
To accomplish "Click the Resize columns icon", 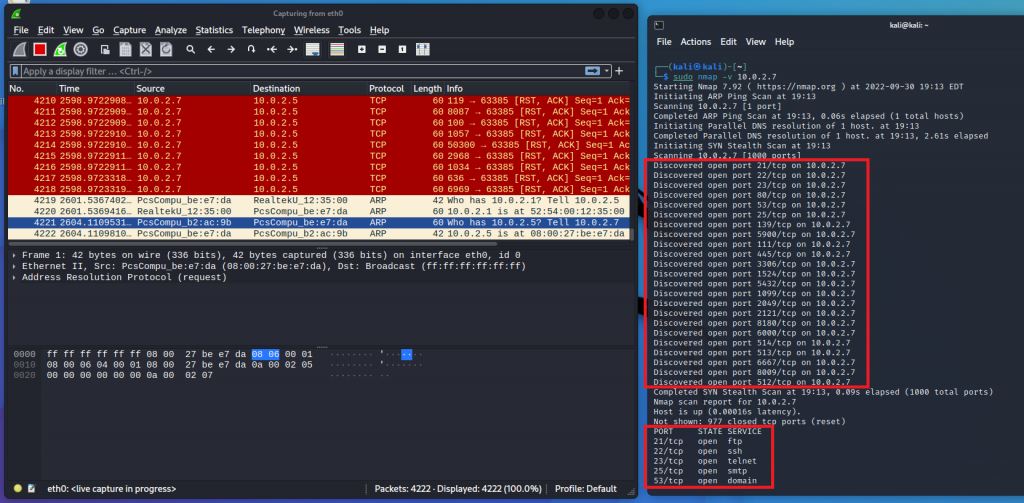I will point(423,49).
